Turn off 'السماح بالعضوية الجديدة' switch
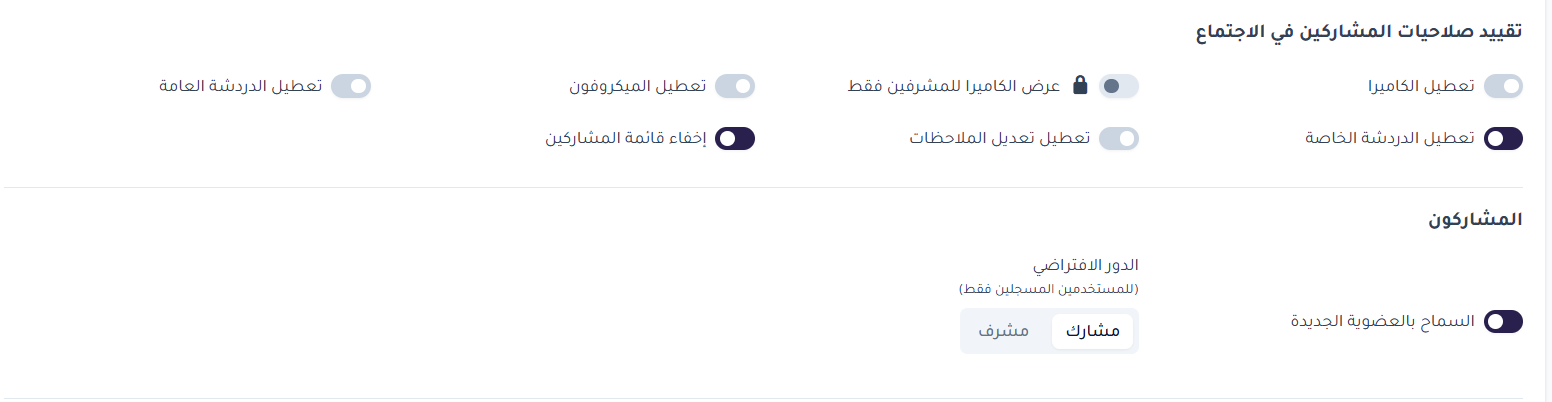Image resolution: width=1552 pixels, height=402 pixels. click(1503, 321)
